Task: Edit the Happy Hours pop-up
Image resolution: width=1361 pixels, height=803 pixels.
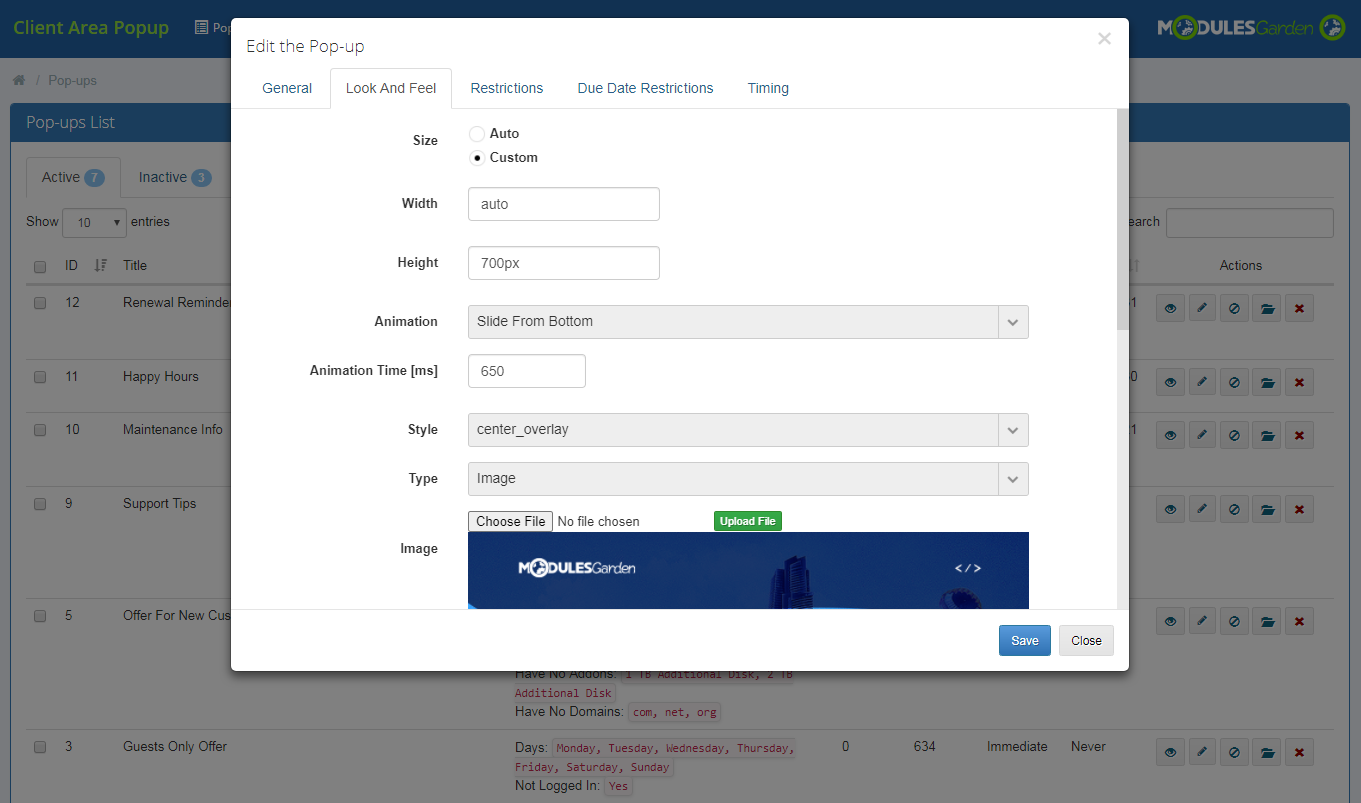Action: pos(1202,382)
